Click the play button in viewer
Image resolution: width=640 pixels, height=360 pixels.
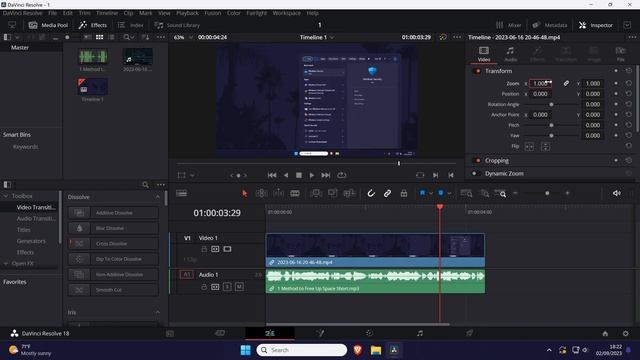[x=312, y=175]
